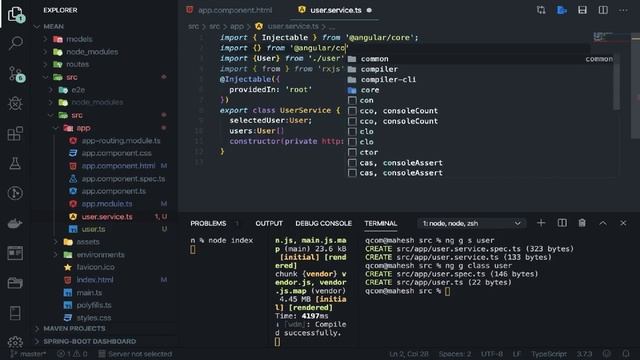
Task: Click the compare changes icon in editor toolbar
Action: [x=541, y=10]
